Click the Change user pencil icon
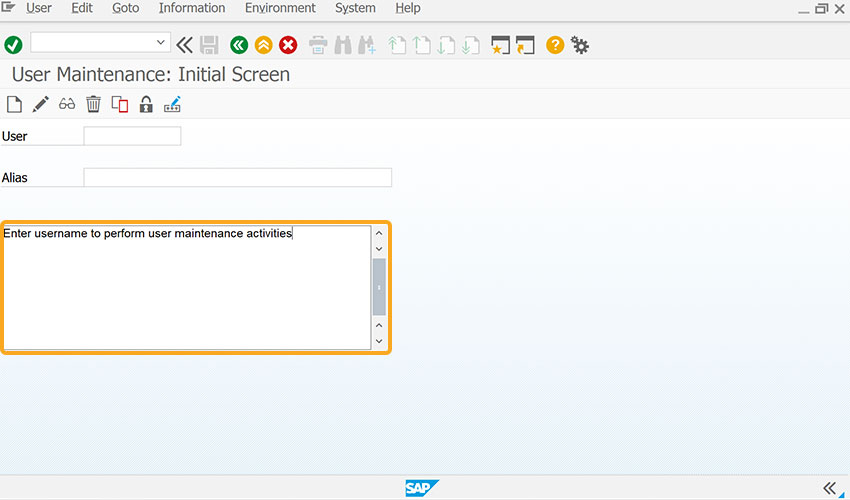Image resolution: width=850 pixels, height=500 pixels. point(41,104)
